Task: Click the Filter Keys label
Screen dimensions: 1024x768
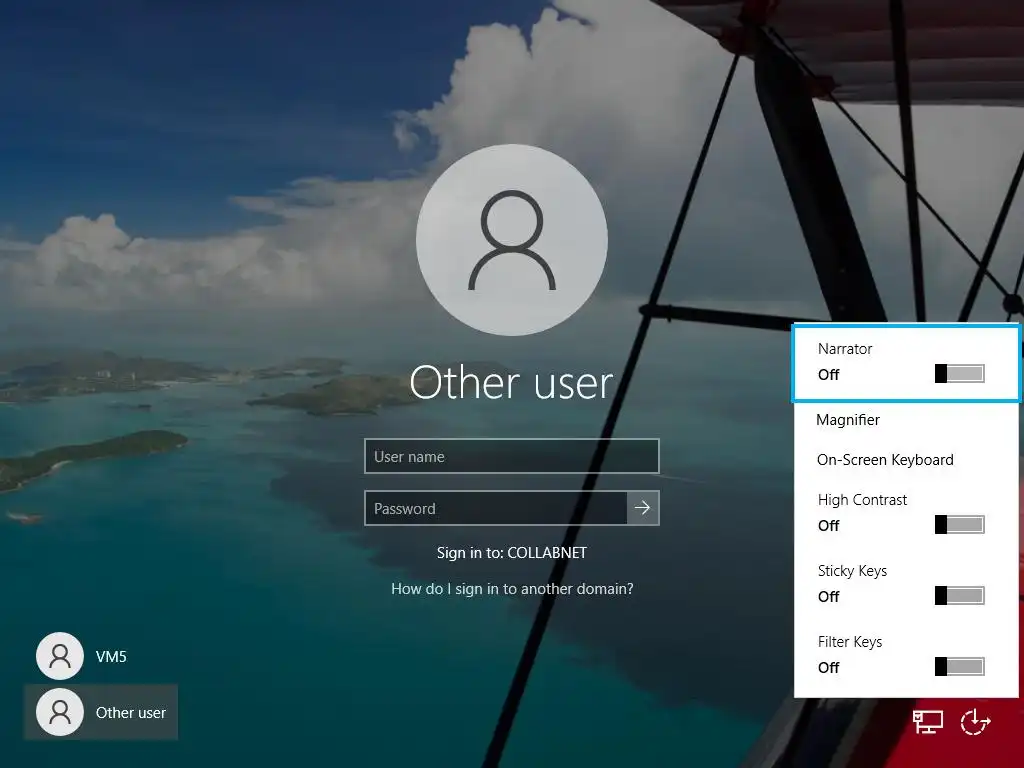Action: pos(850,642)
